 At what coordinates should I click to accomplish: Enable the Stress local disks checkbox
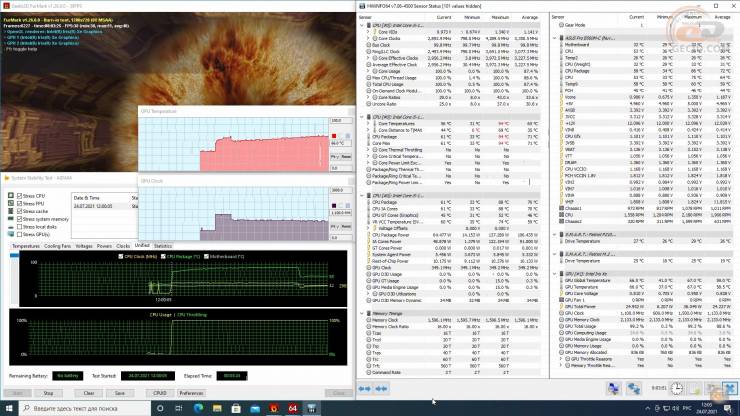(x=19, y=227)
